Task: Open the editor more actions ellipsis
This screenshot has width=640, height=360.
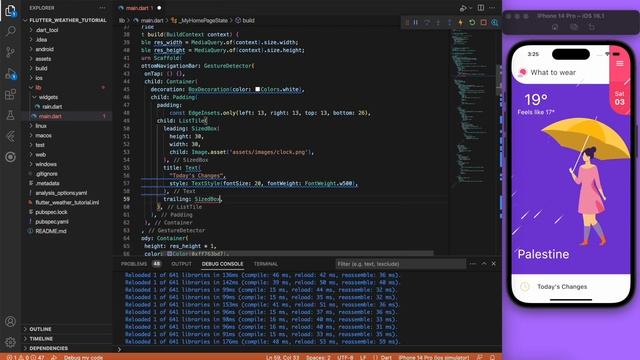Action: coord(492,8)
